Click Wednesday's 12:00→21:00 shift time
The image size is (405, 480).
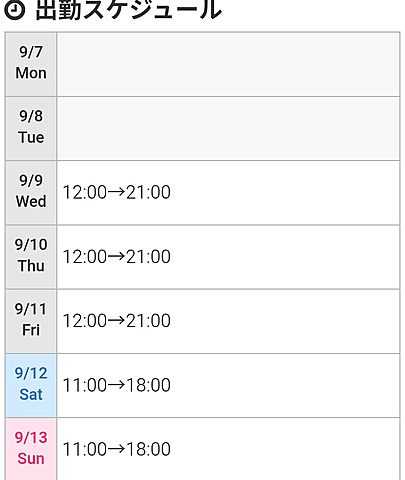(117, 192)
